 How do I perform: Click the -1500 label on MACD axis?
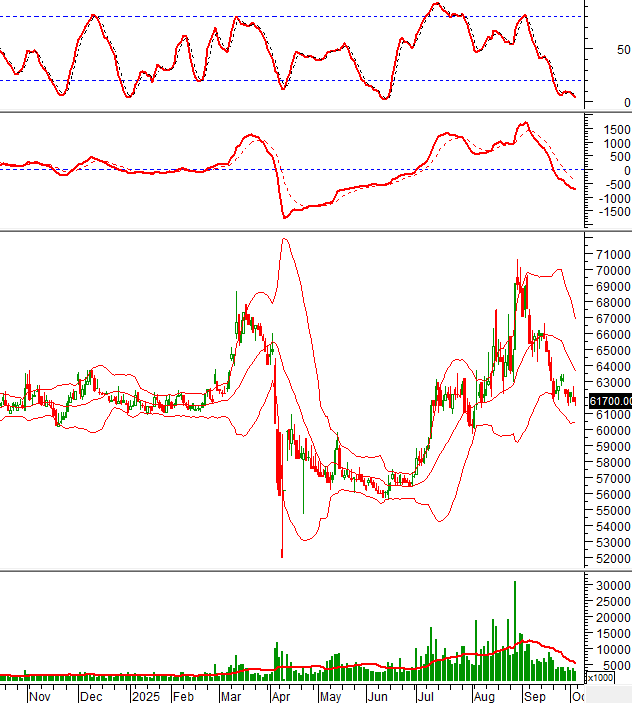click(609, 212)
